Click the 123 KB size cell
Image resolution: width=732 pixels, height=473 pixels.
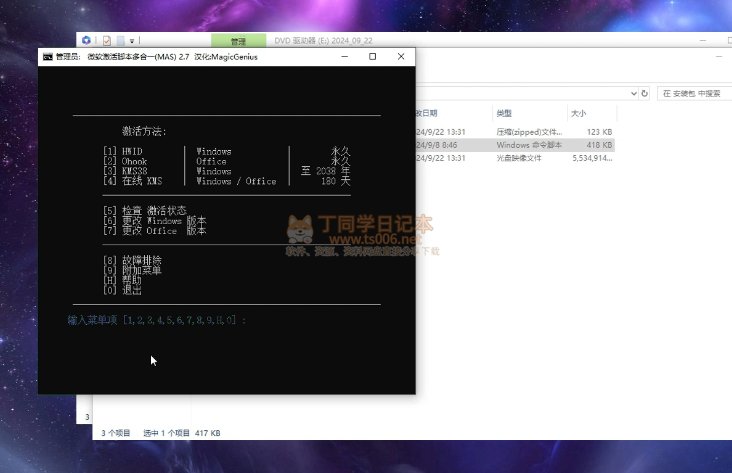599,132
